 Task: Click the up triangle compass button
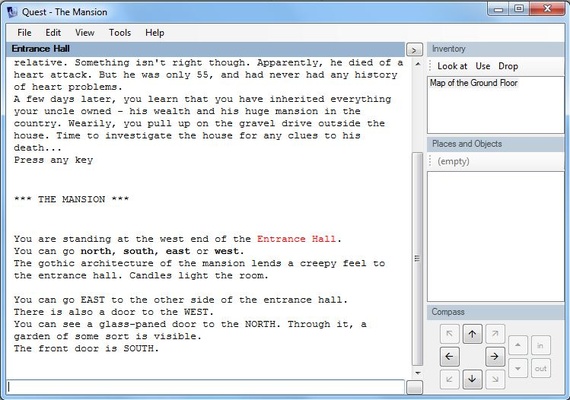click(518, 345)
